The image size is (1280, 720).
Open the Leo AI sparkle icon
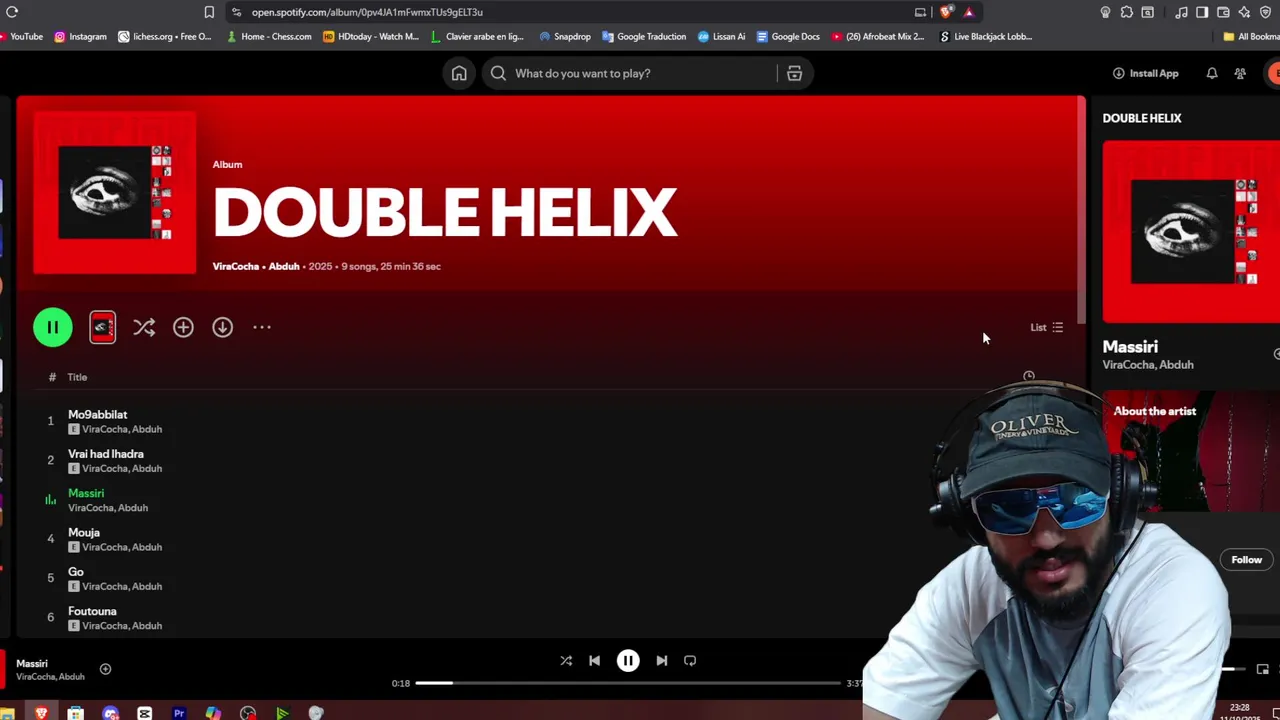1244,12
